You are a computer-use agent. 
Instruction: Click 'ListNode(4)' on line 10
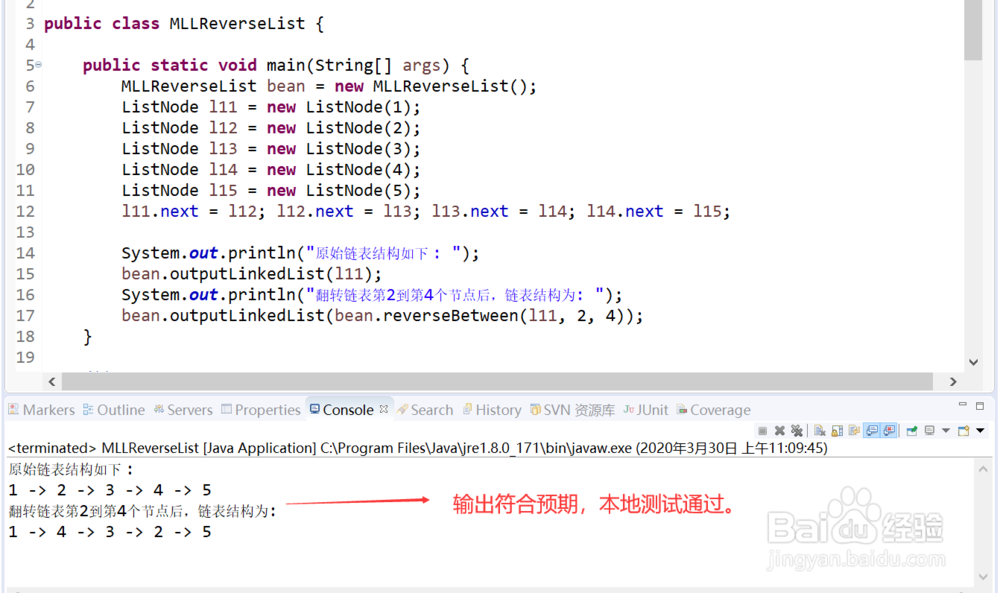[358, 170]
